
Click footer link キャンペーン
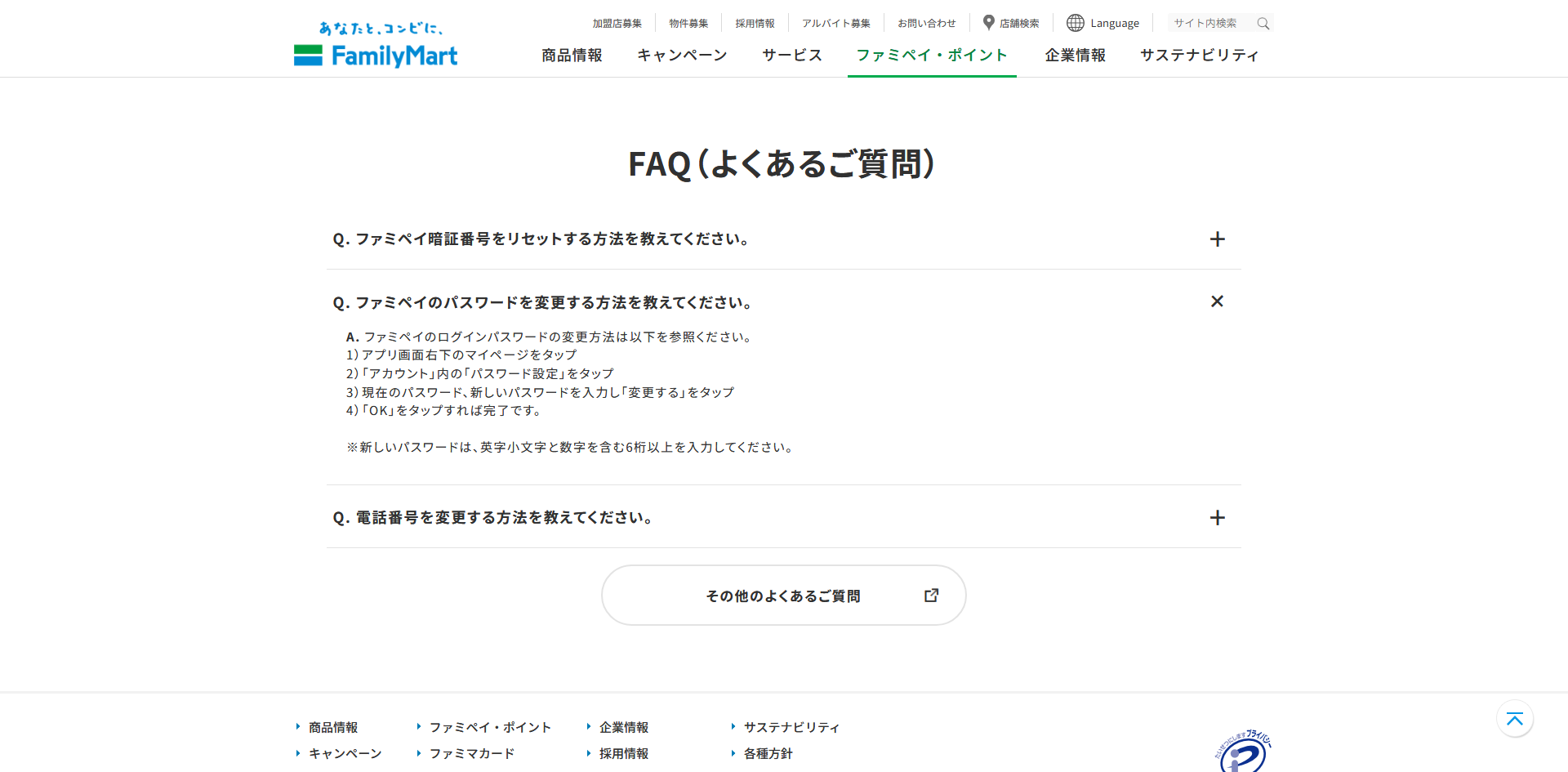[x=345, y=753]
